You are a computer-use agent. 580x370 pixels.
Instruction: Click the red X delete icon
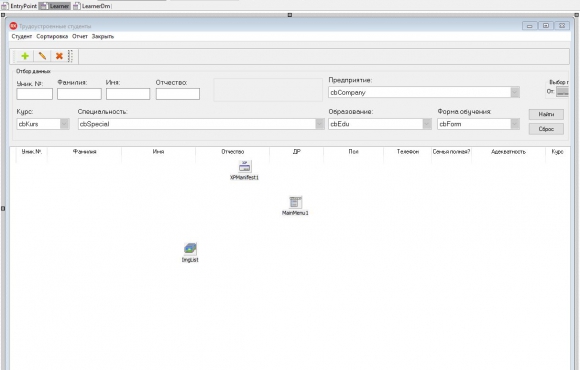(59, 56)
